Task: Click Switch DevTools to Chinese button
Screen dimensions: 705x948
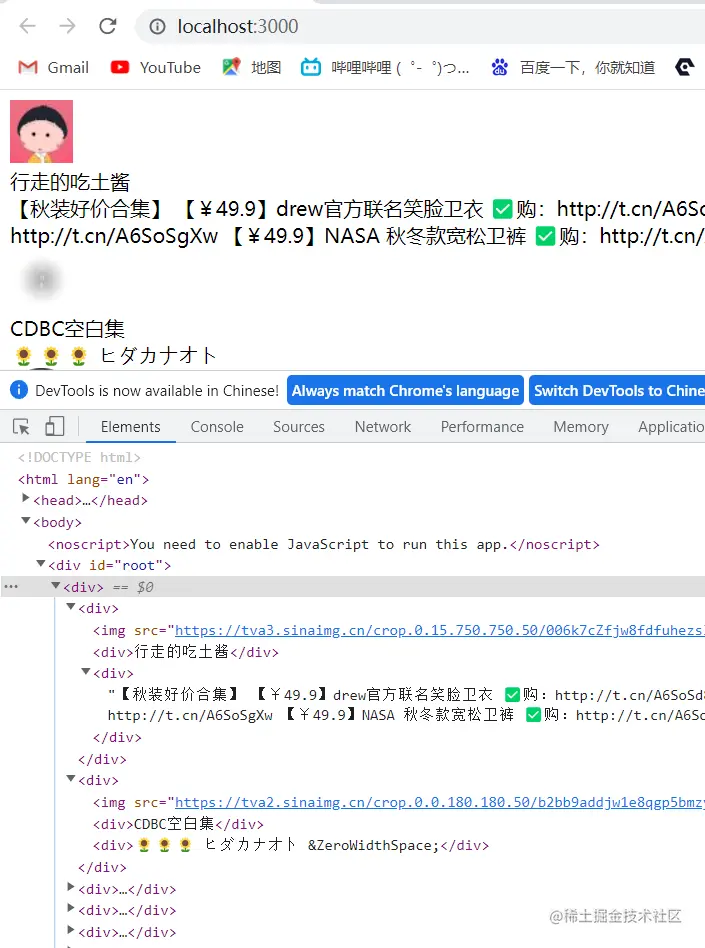Action: (x=617, y=391)
